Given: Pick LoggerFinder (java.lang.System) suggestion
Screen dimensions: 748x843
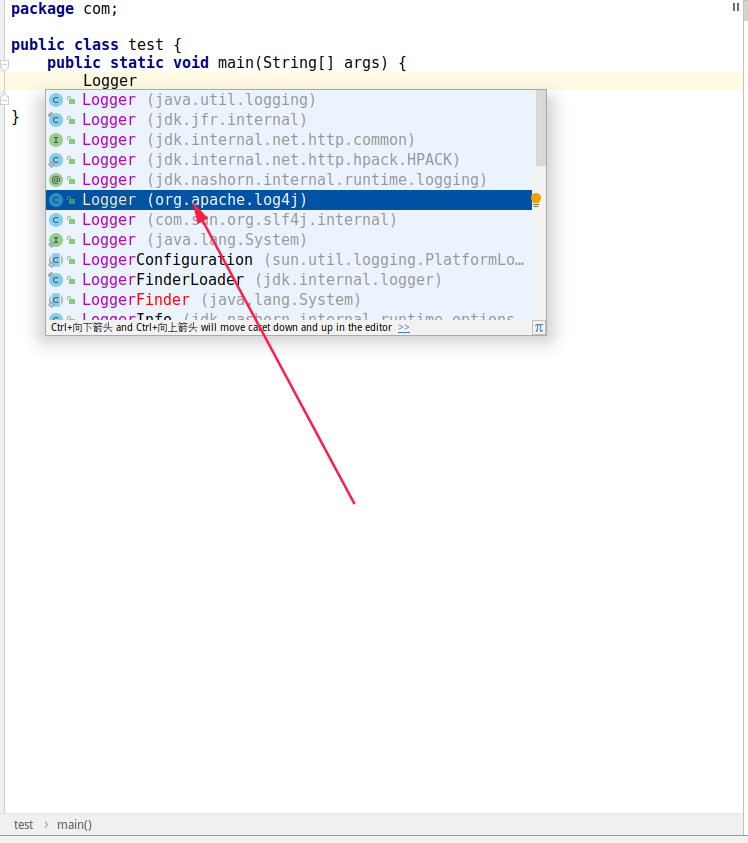Looking at the screenshot, I should [x=289, y=299].
